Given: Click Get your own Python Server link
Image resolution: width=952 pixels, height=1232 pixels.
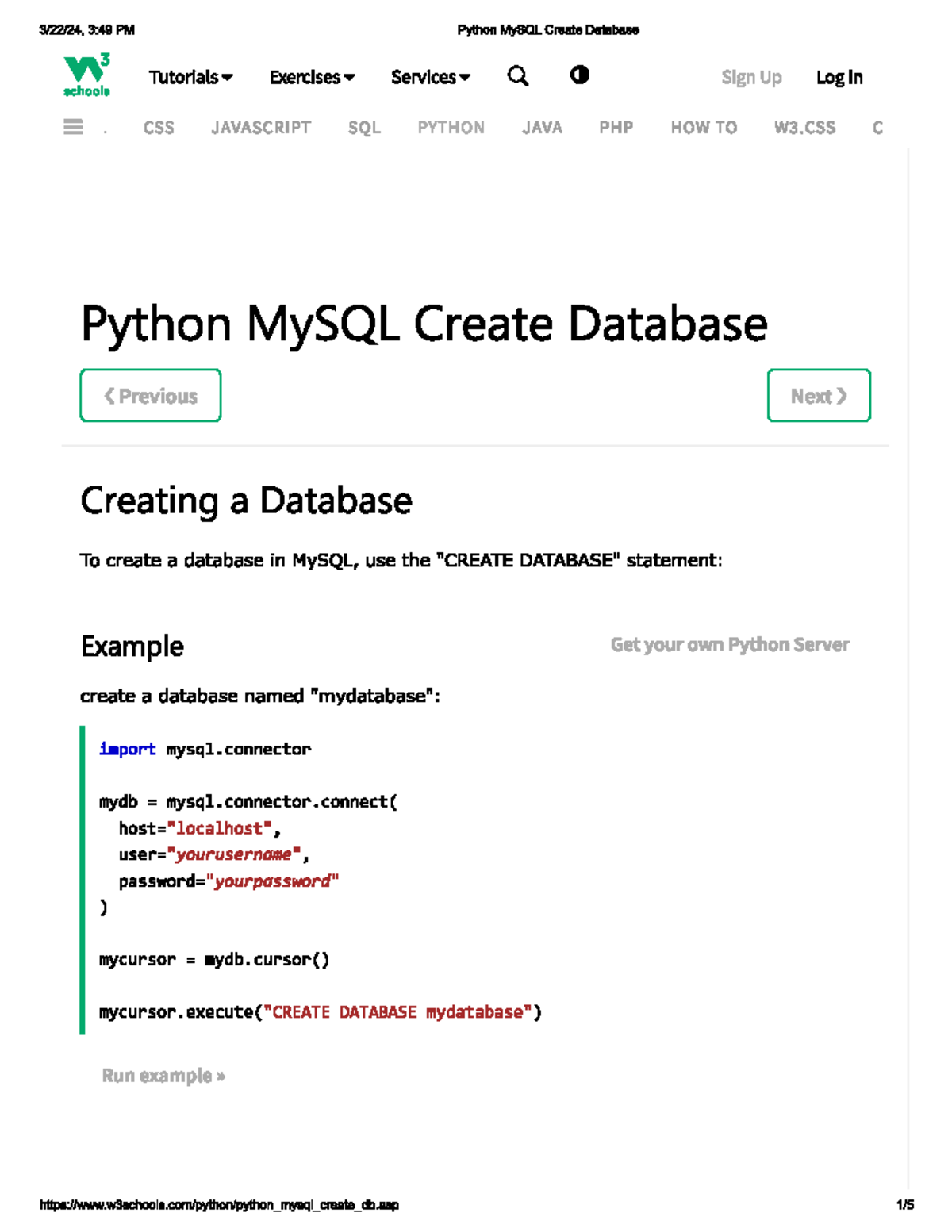Looking at the screenshot, I should [x=730, y=645].
